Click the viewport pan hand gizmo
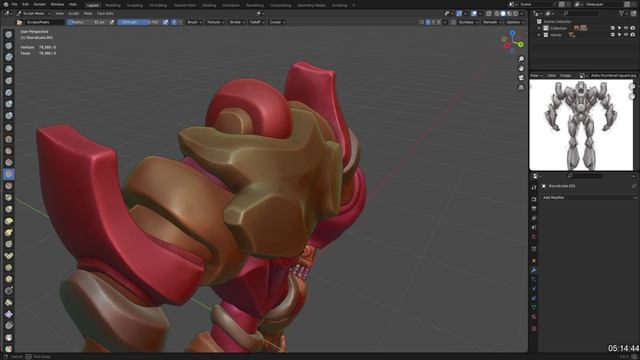 coord(521,69)
